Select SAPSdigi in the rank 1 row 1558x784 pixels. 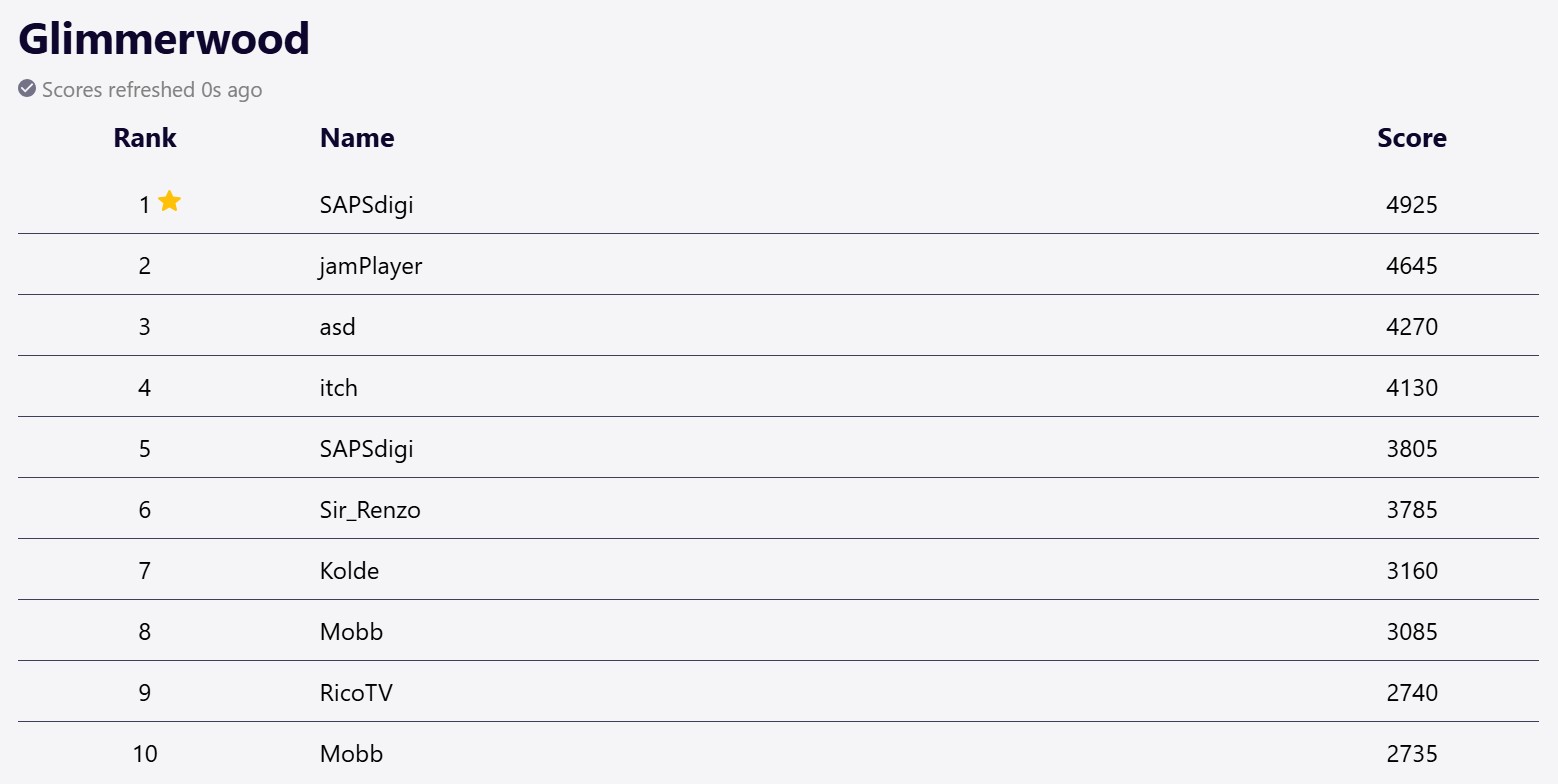coord(366,205)
